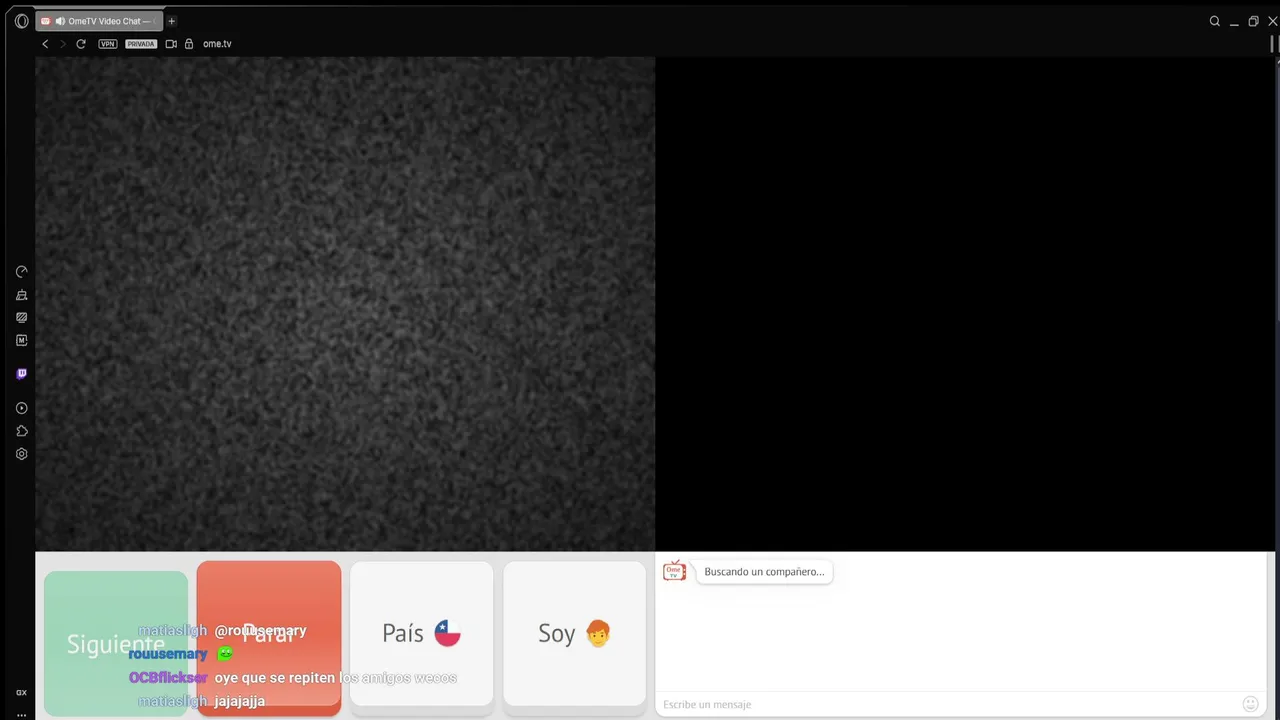Click the OCBflickser username in chat overlay
Image resolution: width=1280 pixels, height=720 pixels.
(168, 678)
